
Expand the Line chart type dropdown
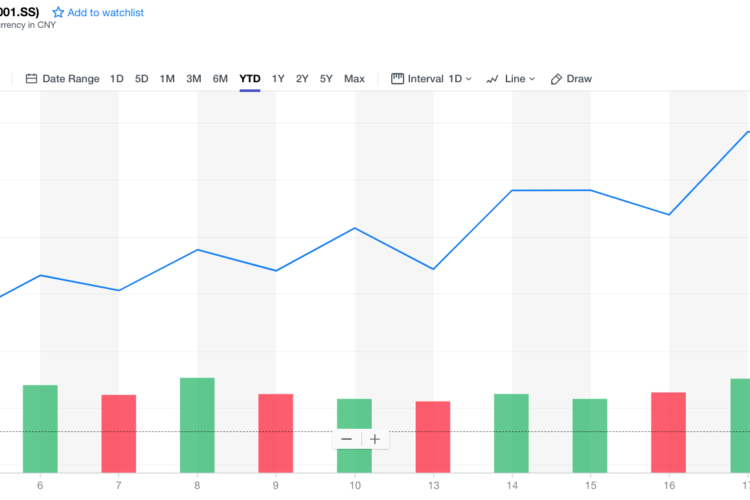520,79
